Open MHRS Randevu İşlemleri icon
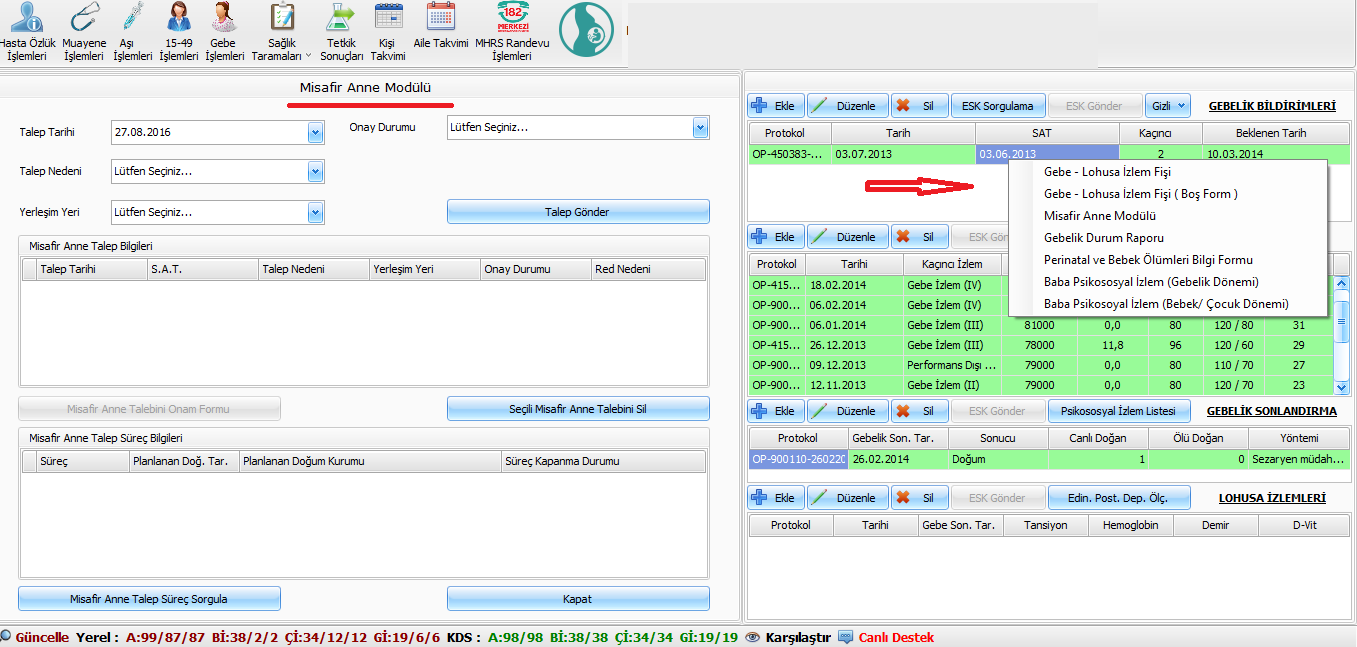 pos(512,18)
